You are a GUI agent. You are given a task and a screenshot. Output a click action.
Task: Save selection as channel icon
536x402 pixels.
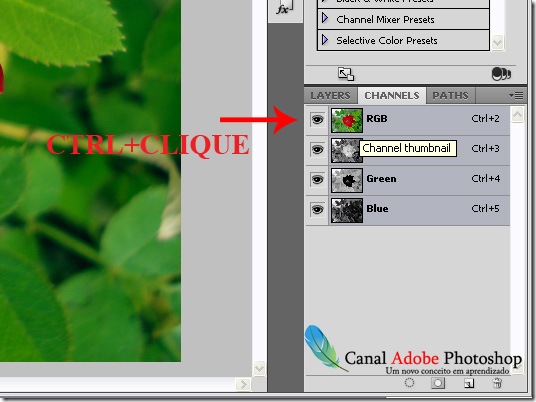point(438,383)
